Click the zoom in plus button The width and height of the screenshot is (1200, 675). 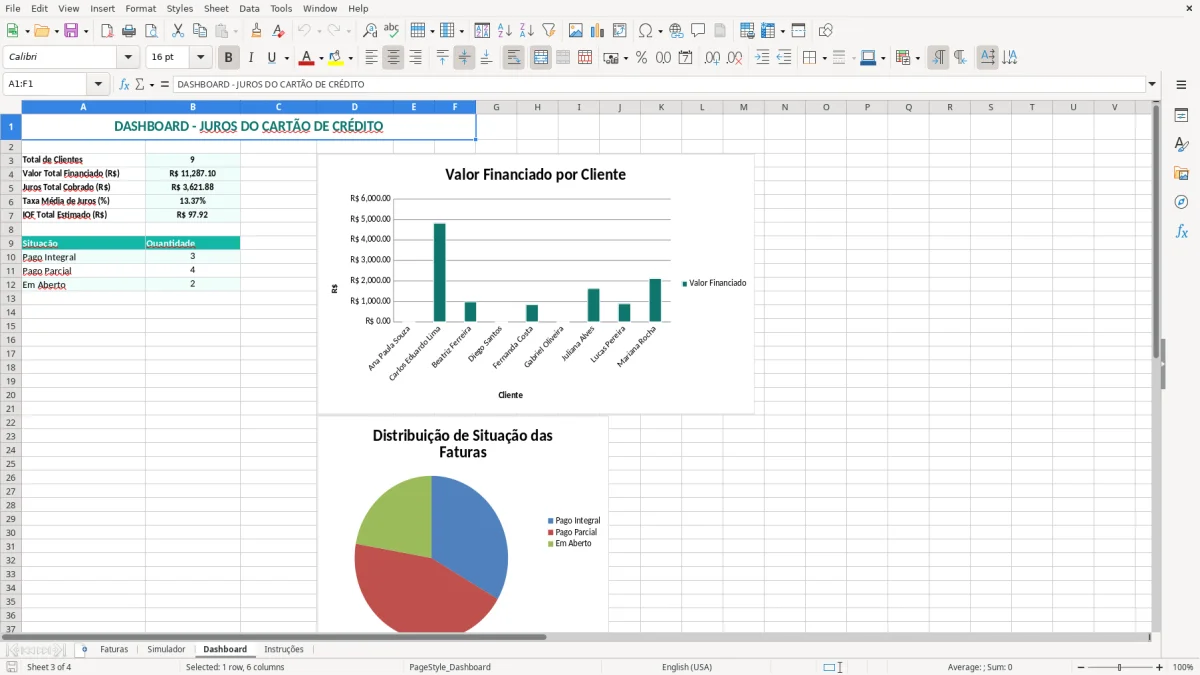tap(1160, 667)
